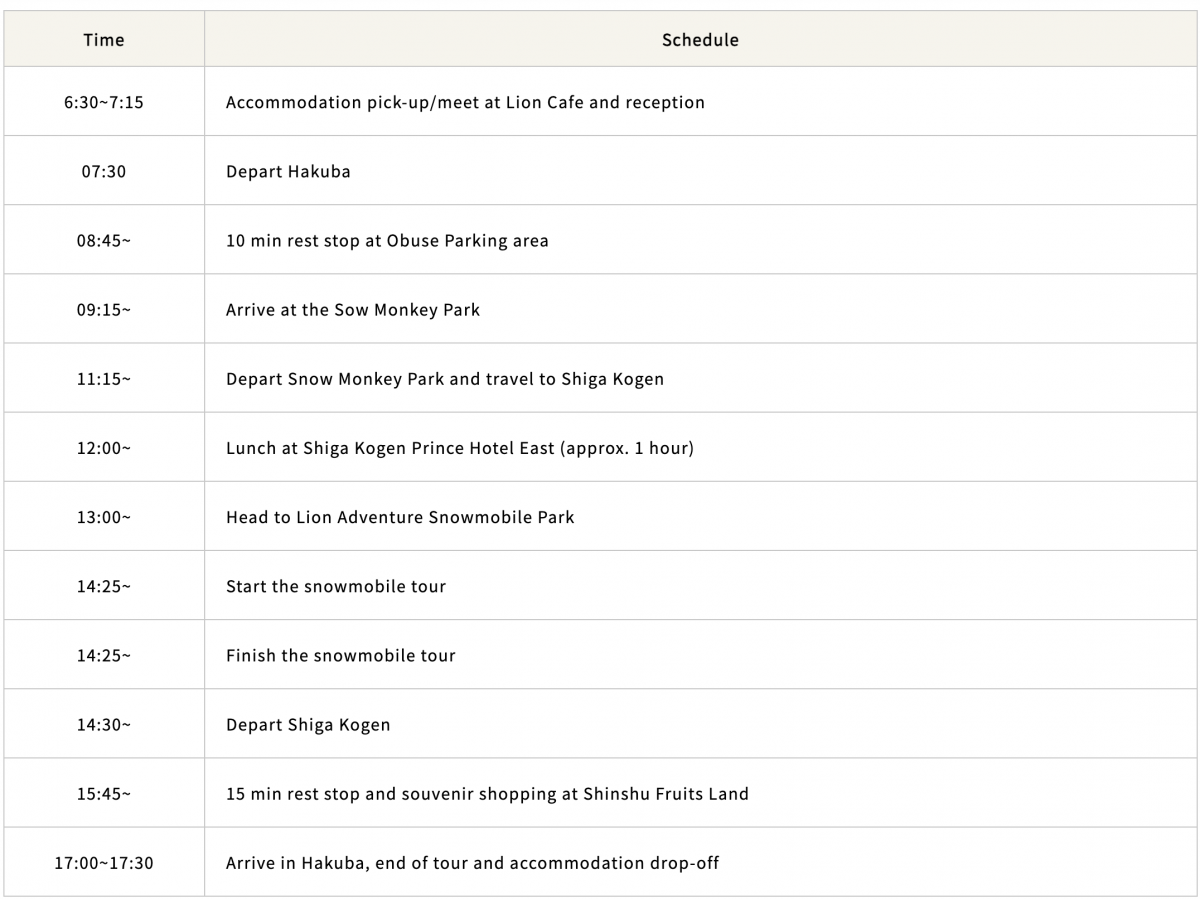Select "Depart Snow Monkey Park and travel" entry

coord(383,379)
